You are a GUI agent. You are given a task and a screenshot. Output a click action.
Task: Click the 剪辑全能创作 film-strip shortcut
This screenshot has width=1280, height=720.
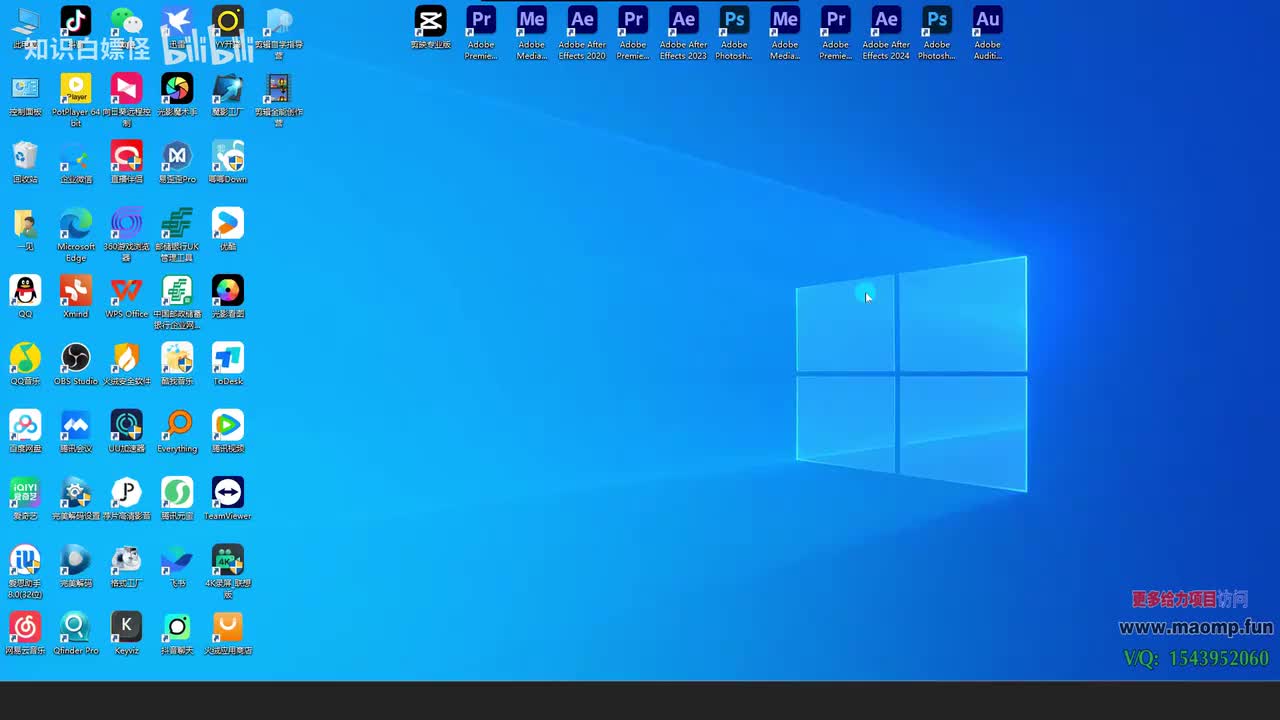(x=279, y=89)
